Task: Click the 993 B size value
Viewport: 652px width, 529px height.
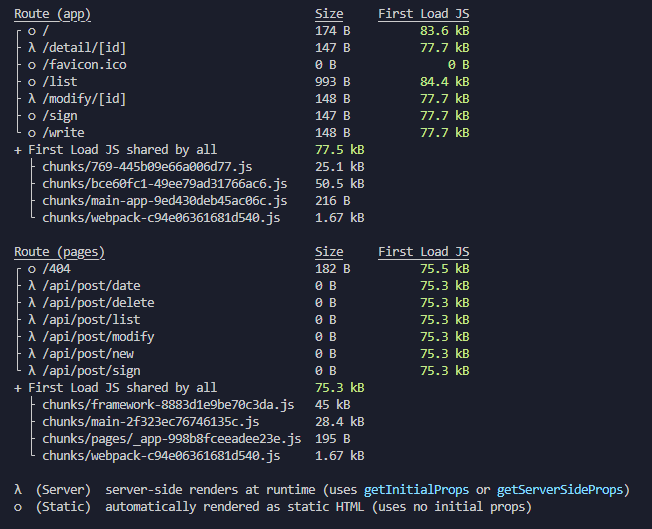Action: tap(333, 82)
